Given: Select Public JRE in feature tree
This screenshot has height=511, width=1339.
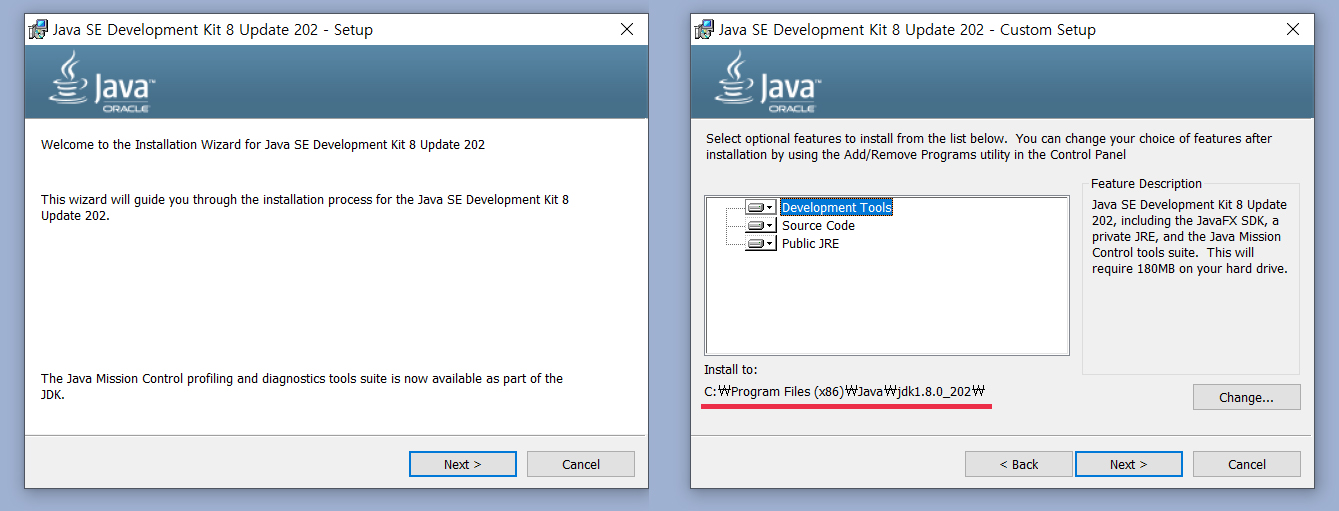Looking at the screenshot, I should coord(810,243).
